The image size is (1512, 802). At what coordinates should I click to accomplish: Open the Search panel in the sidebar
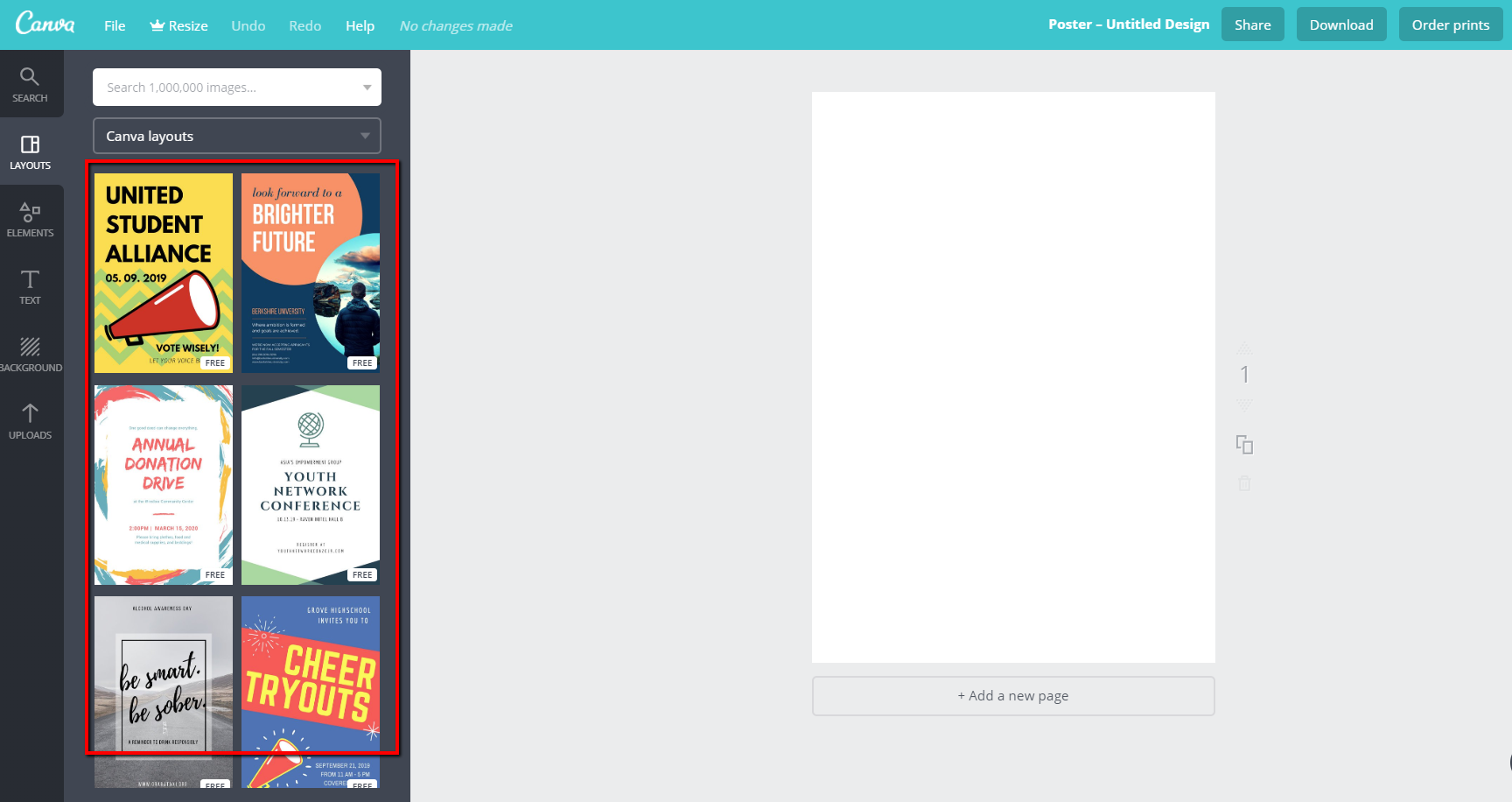(31, 83)
